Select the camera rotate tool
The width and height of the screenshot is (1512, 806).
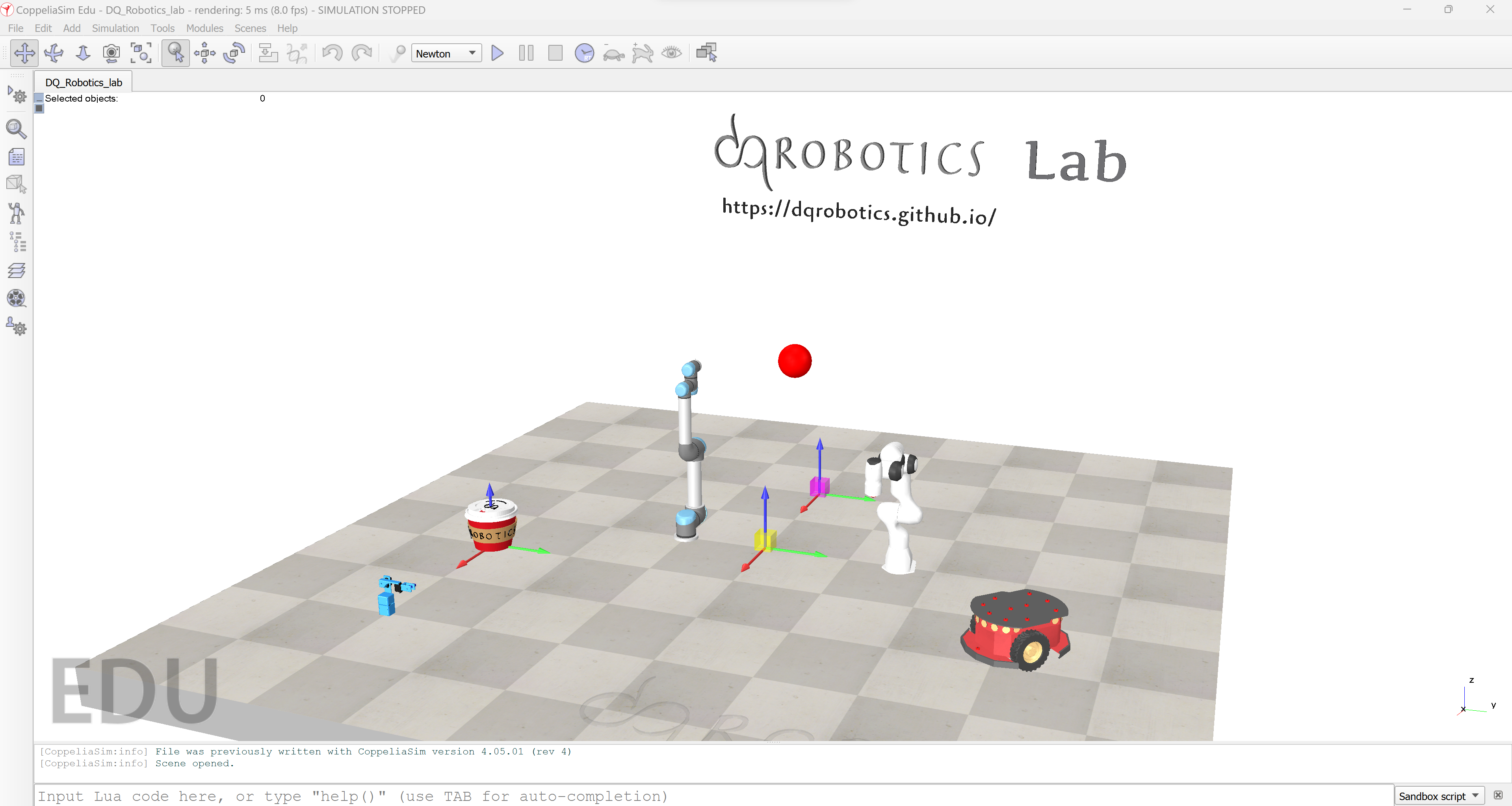pos(54,54)
